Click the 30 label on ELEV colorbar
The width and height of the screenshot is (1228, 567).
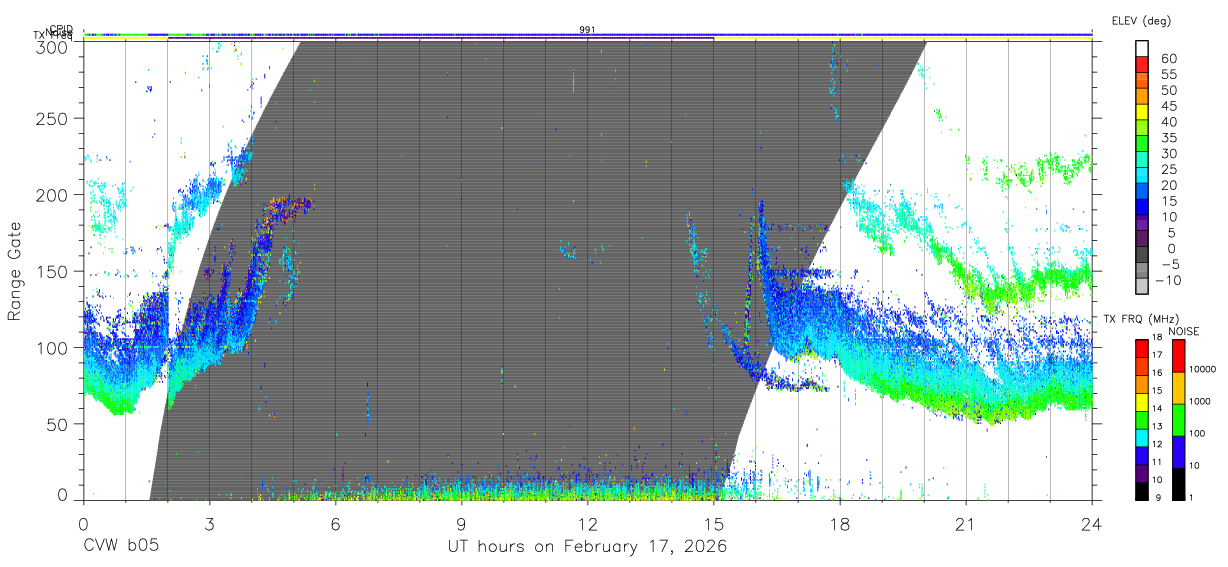(1168, 153)
